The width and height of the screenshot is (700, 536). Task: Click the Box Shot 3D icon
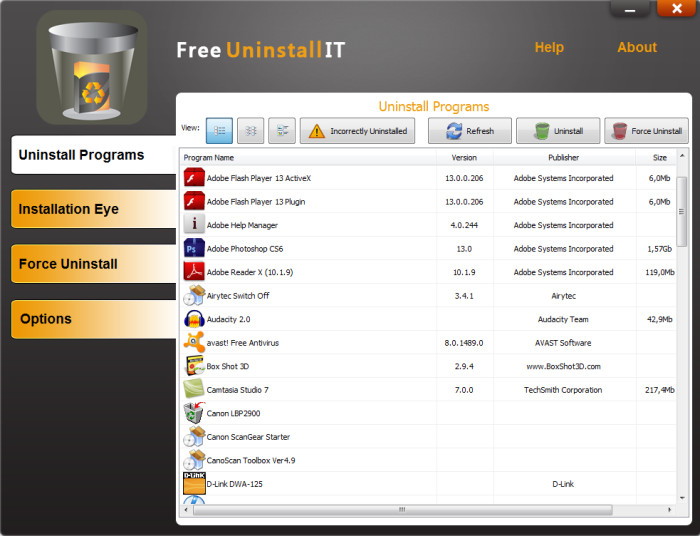tap(194, 366)
